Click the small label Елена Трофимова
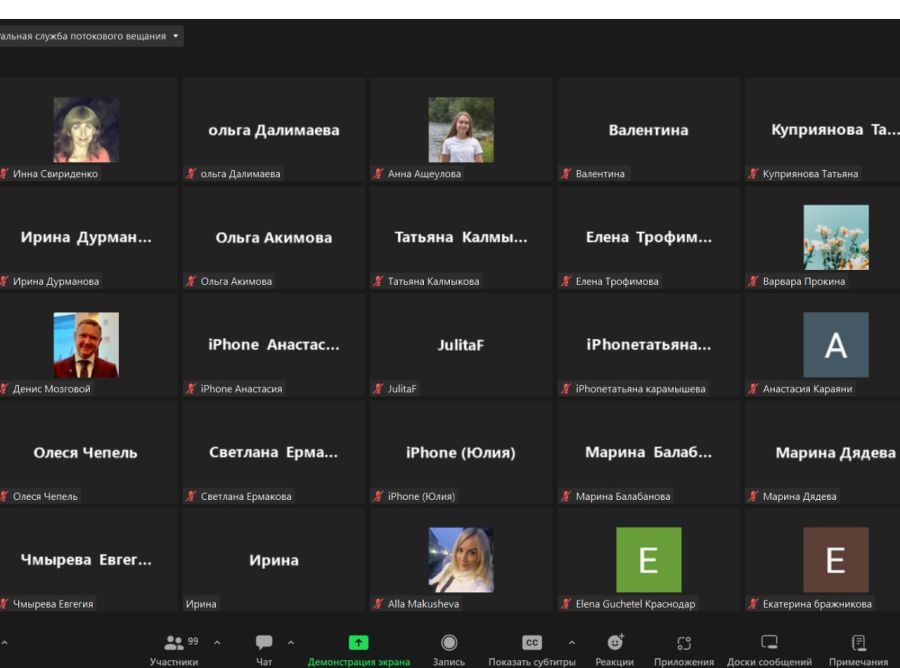 click(x=617, y=281)
